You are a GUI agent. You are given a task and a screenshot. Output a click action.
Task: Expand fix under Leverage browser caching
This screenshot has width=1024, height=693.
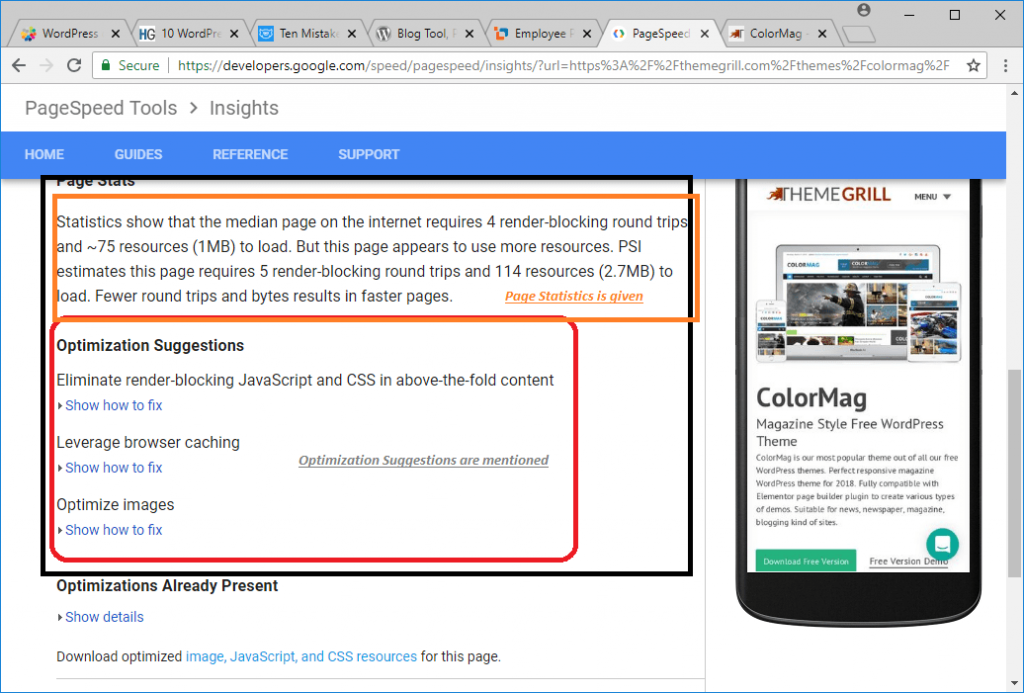[113, 467]
